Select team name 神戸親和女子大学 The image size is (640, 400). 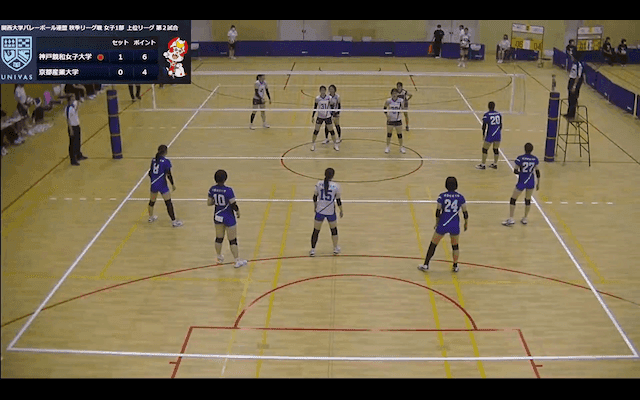65,57
